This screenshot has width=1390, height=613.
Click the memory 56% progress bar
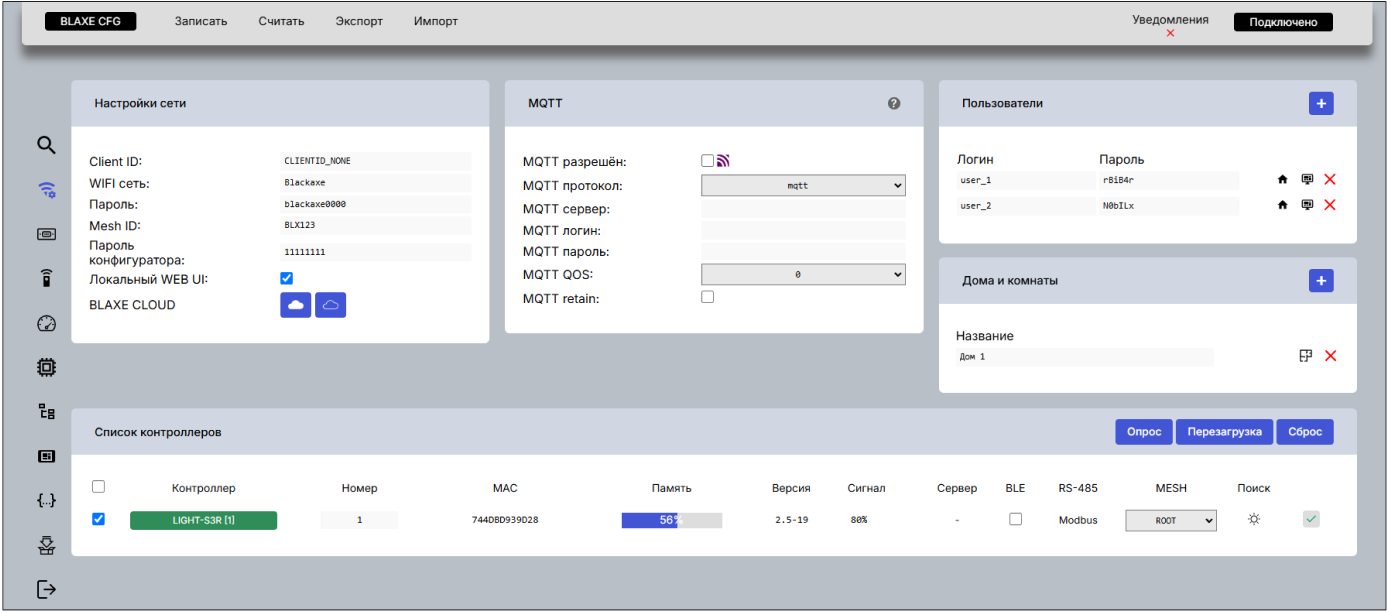pyautogui.click(x=671, y=520)
